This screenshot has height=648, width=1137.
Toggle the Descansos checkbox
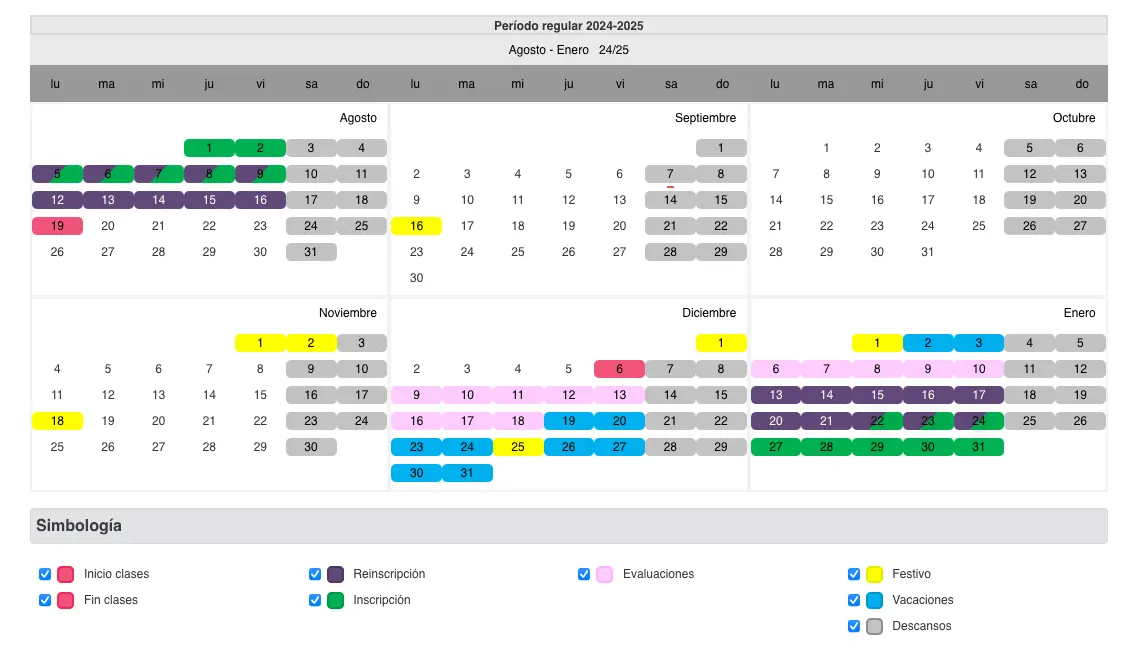853,626
